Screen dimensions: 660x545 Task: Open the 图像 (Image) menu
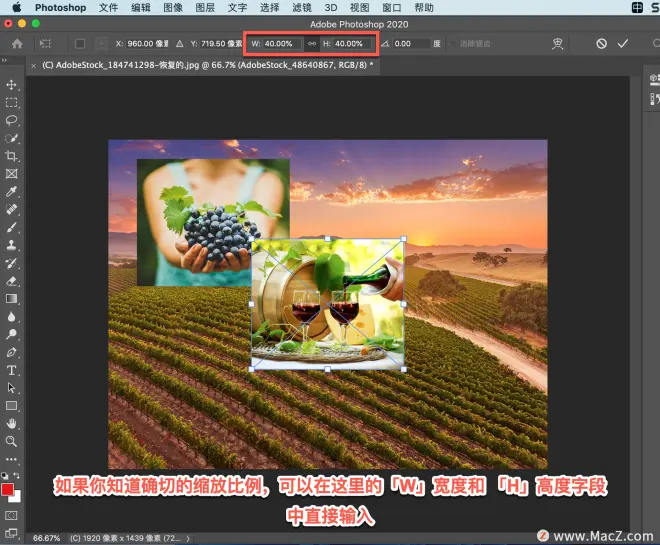(173, 8)
